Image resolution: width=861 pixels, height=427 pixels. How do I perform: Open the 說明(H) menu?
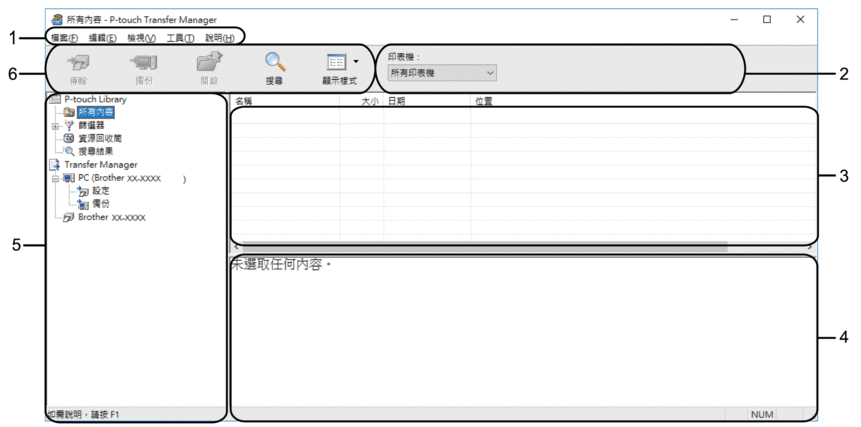pos(220,37)
